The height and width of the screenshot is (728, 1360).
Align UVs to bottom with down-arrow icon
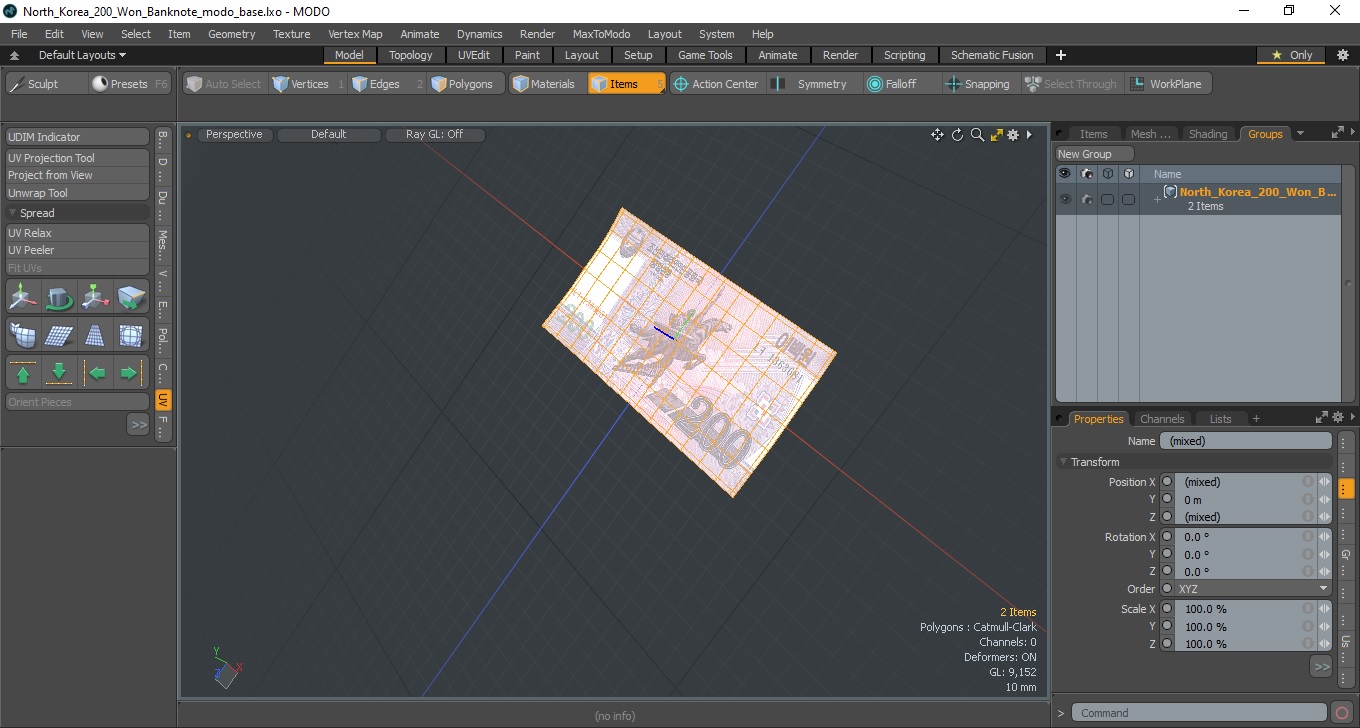click(59, 373)
